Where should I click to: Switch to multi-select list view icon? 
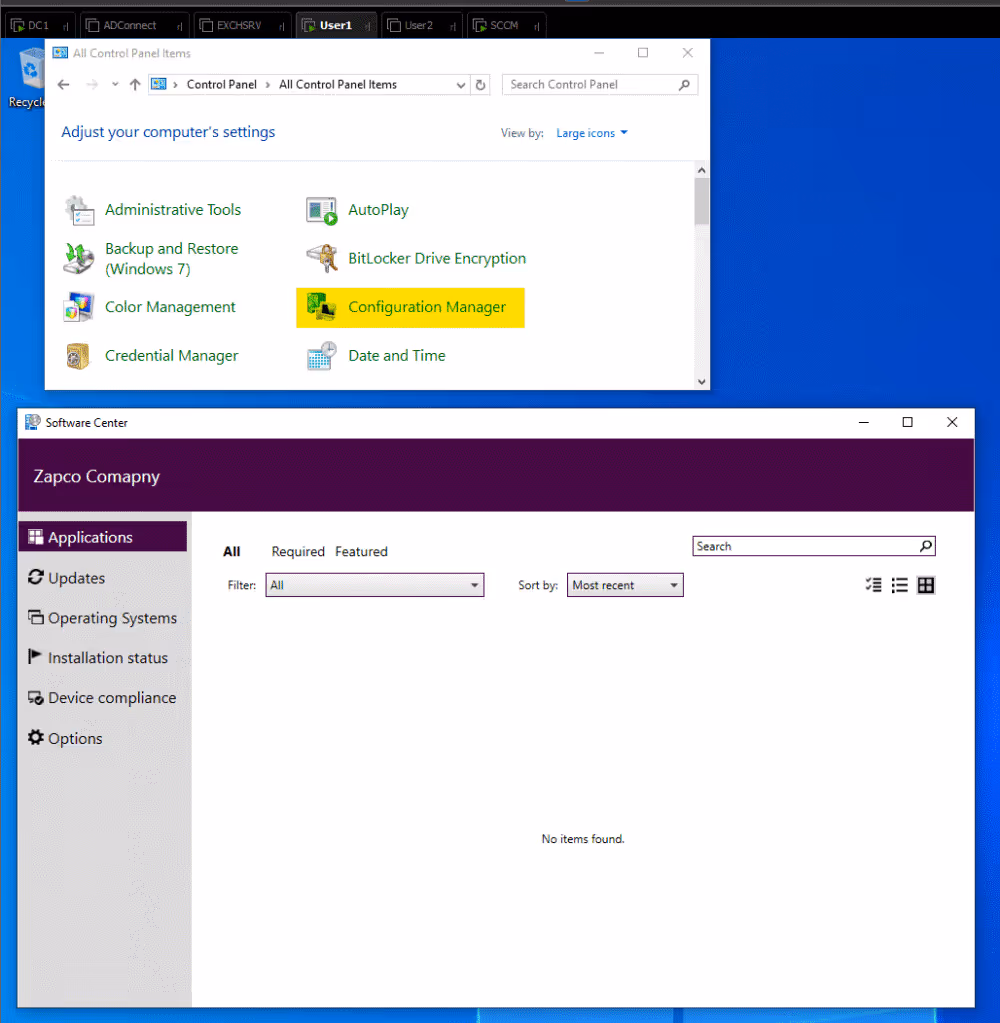pos(873,585)
